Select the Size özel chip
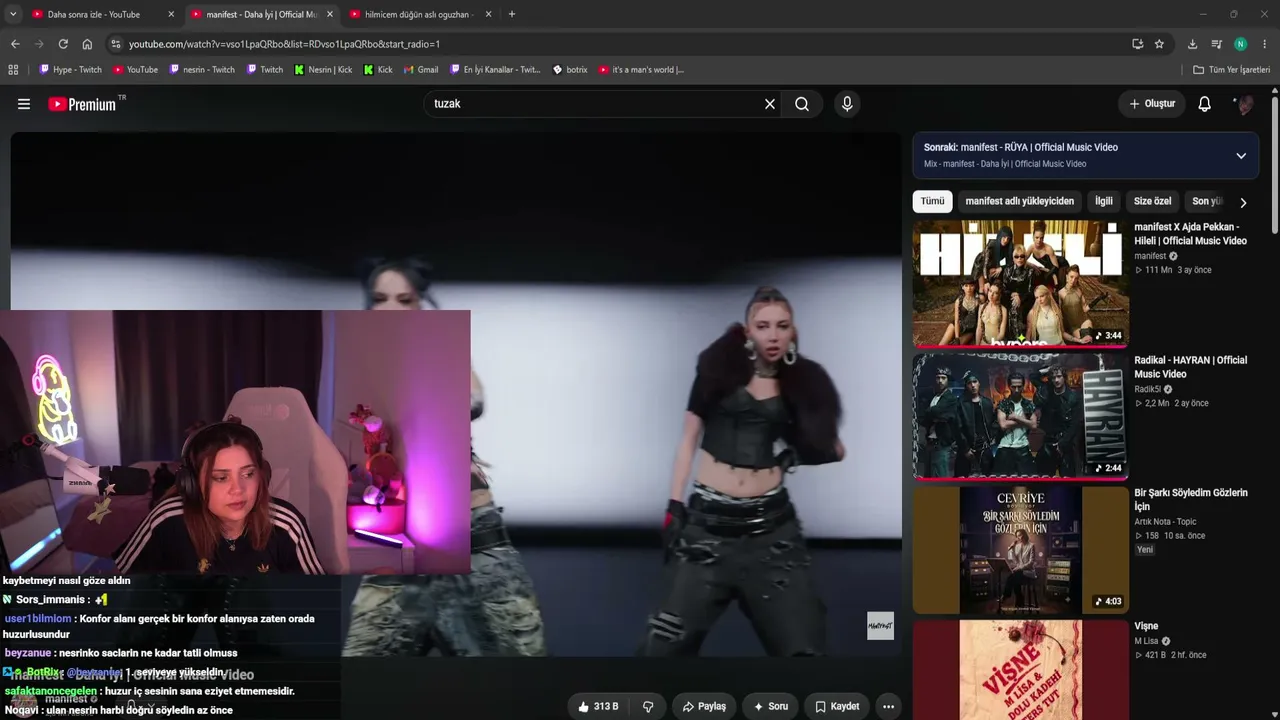This screenshot has width=1280, height=720. (1152, 201)
